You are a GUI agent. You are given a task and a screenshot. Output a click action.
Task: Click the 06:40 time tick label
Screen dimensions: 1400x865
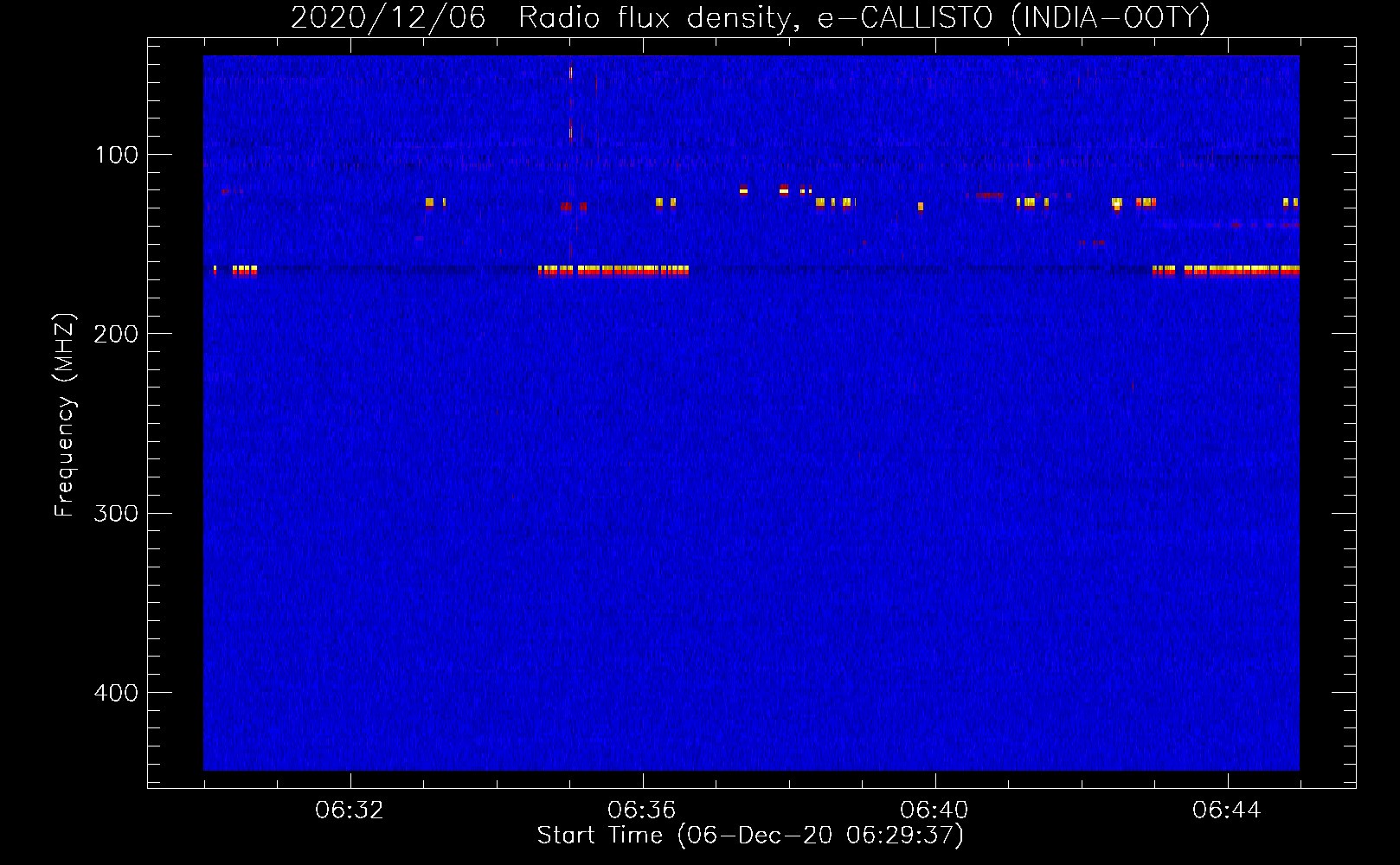[x=934, y=811]
